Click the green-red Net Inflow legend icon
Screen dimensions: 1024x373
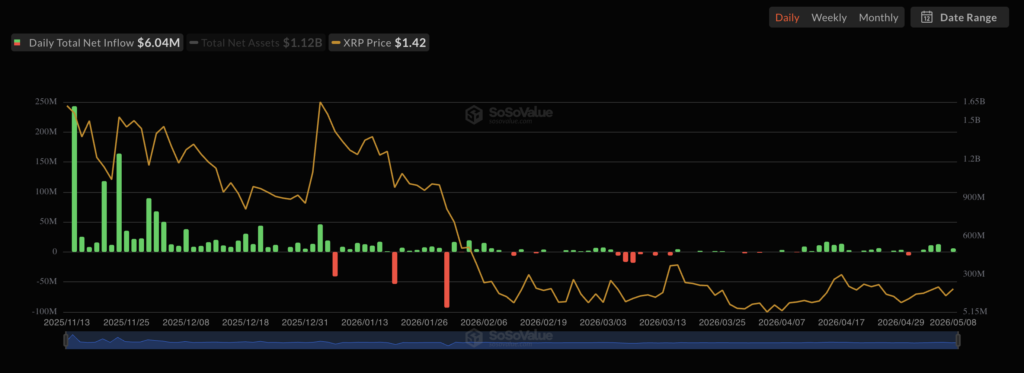pos(17,43)
